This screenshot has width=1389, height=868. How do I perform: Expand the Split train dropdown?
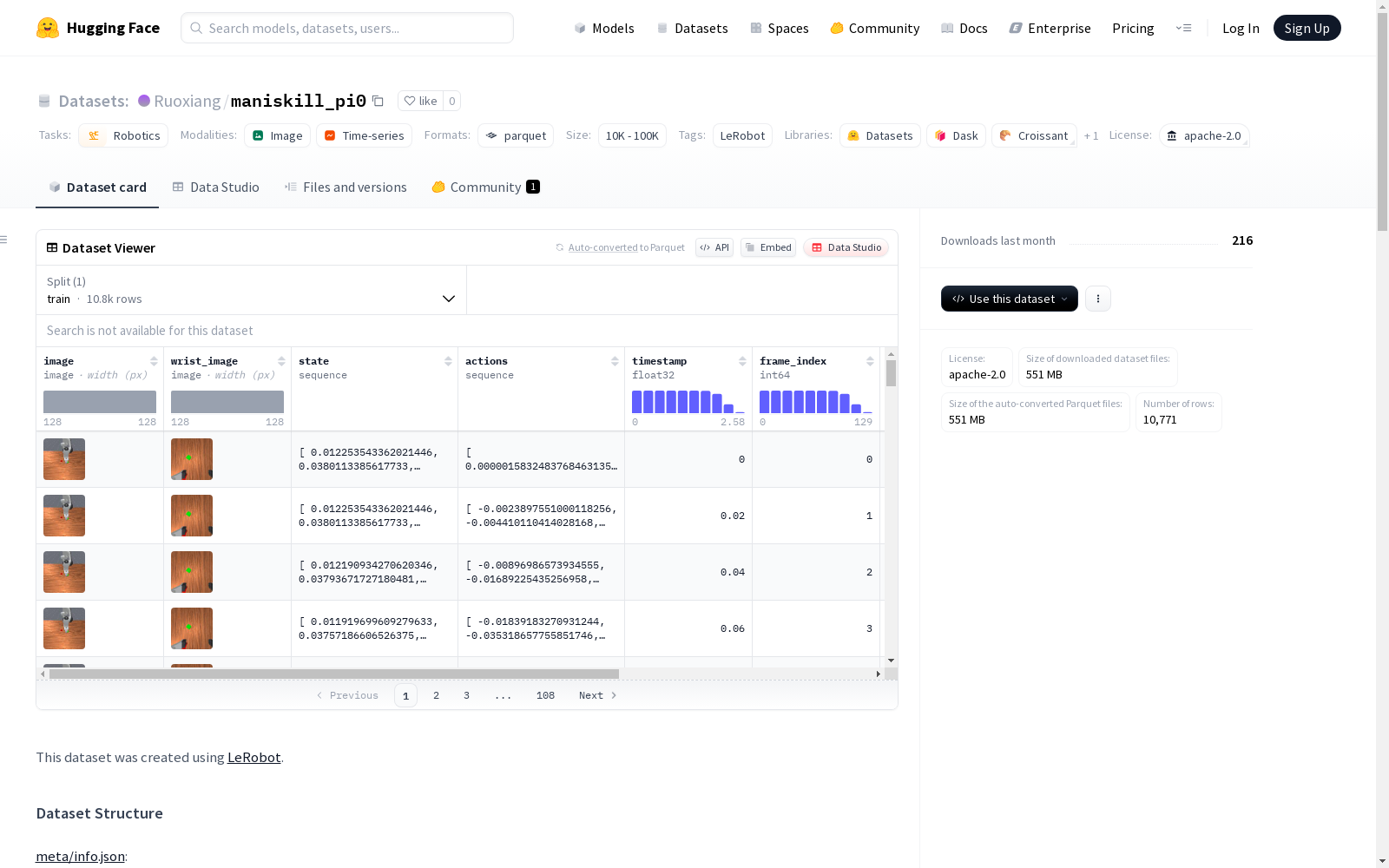(x=252, y=290)
